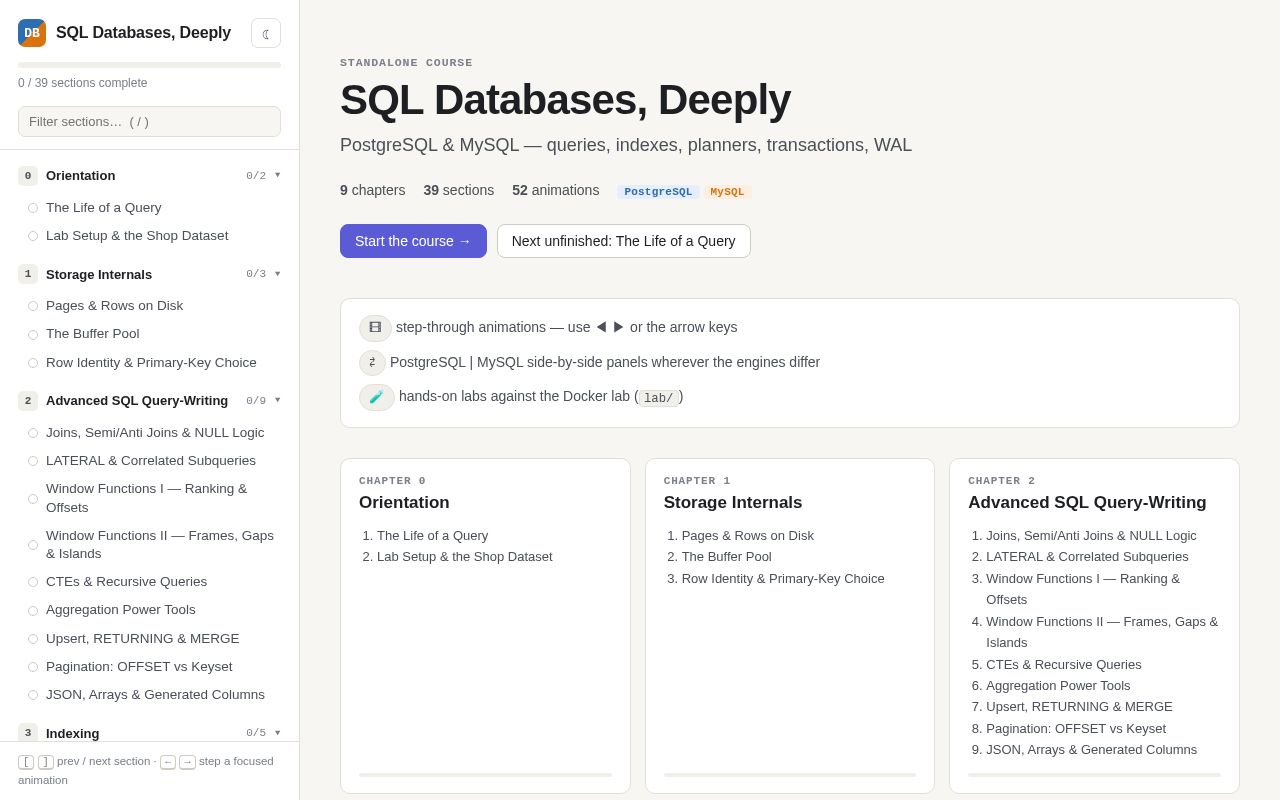Open CTEs & Recursive Queries in Chapter 2 card
1280x800 pixels.
point(1064,665)
